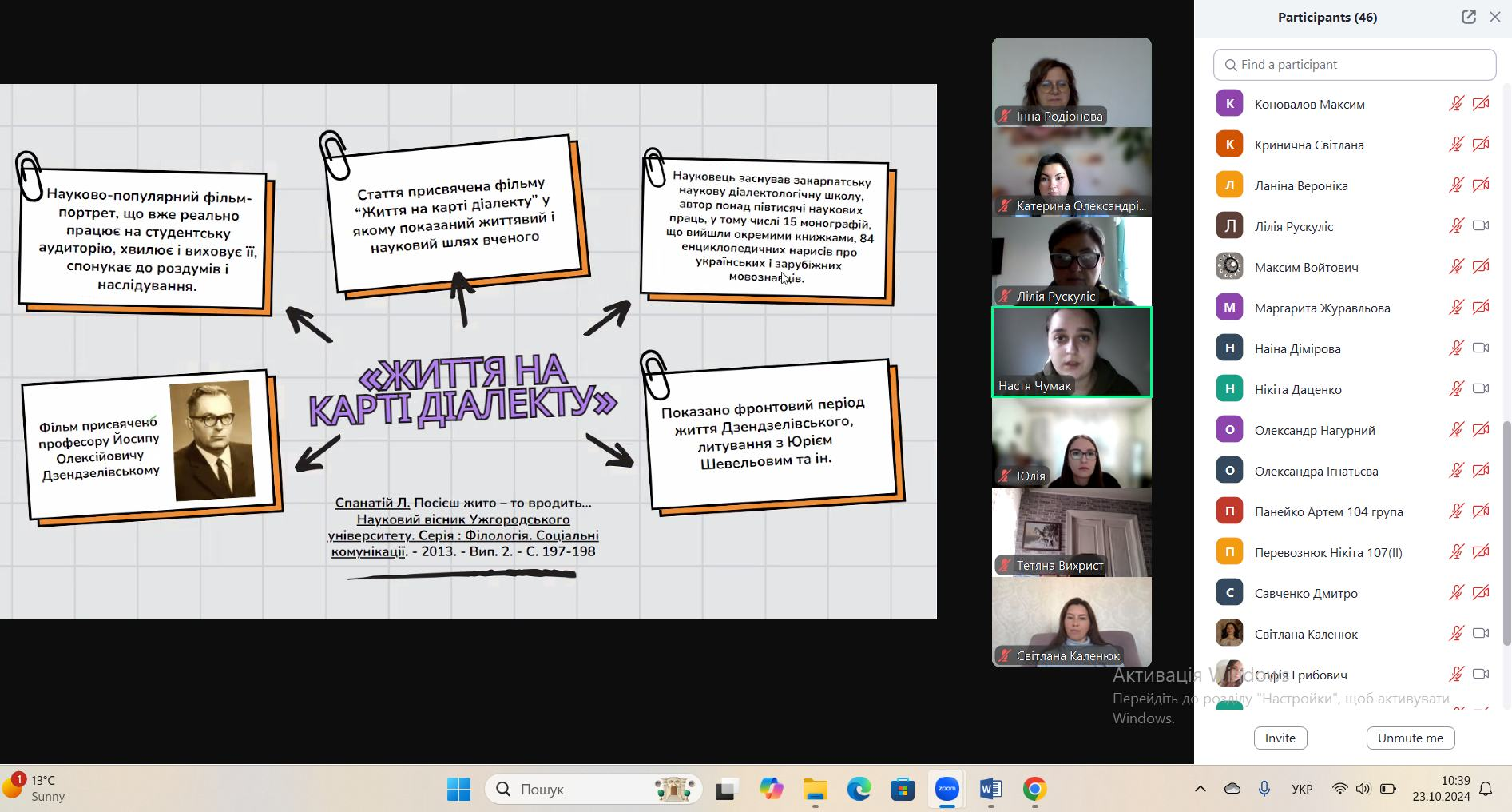Screen dimensions: 1512x812
Task: Click video camera icon for Лілія Рускуліс
Action: (1481, 226)
